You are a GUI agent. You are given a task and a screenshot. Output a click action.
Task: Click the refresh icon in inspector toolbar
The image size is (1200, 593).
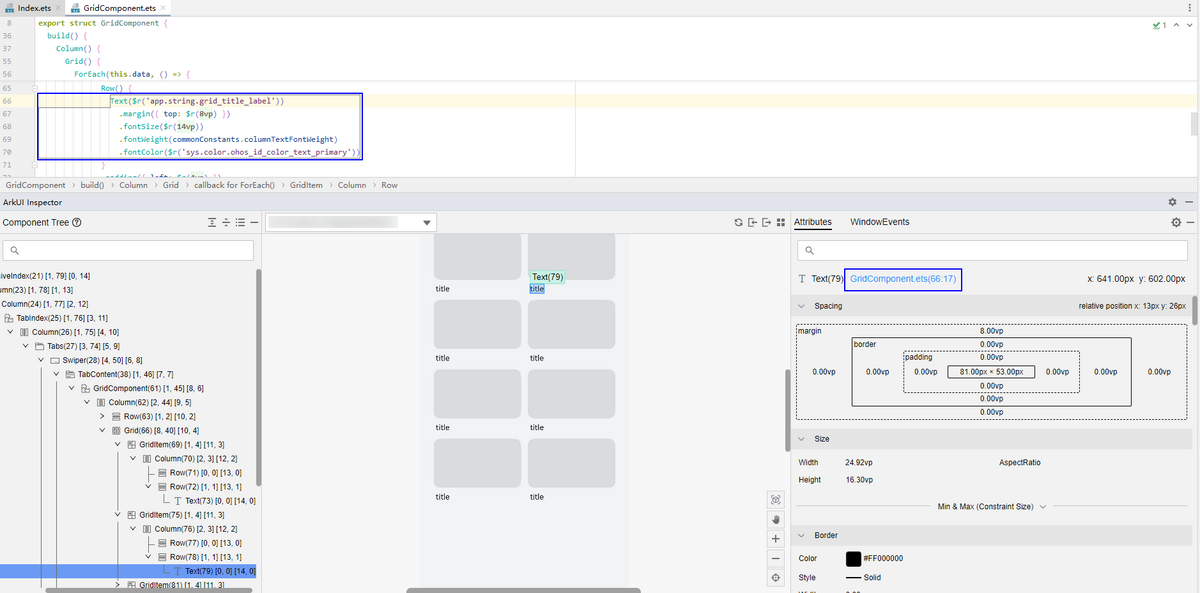(x=738, y=222)
